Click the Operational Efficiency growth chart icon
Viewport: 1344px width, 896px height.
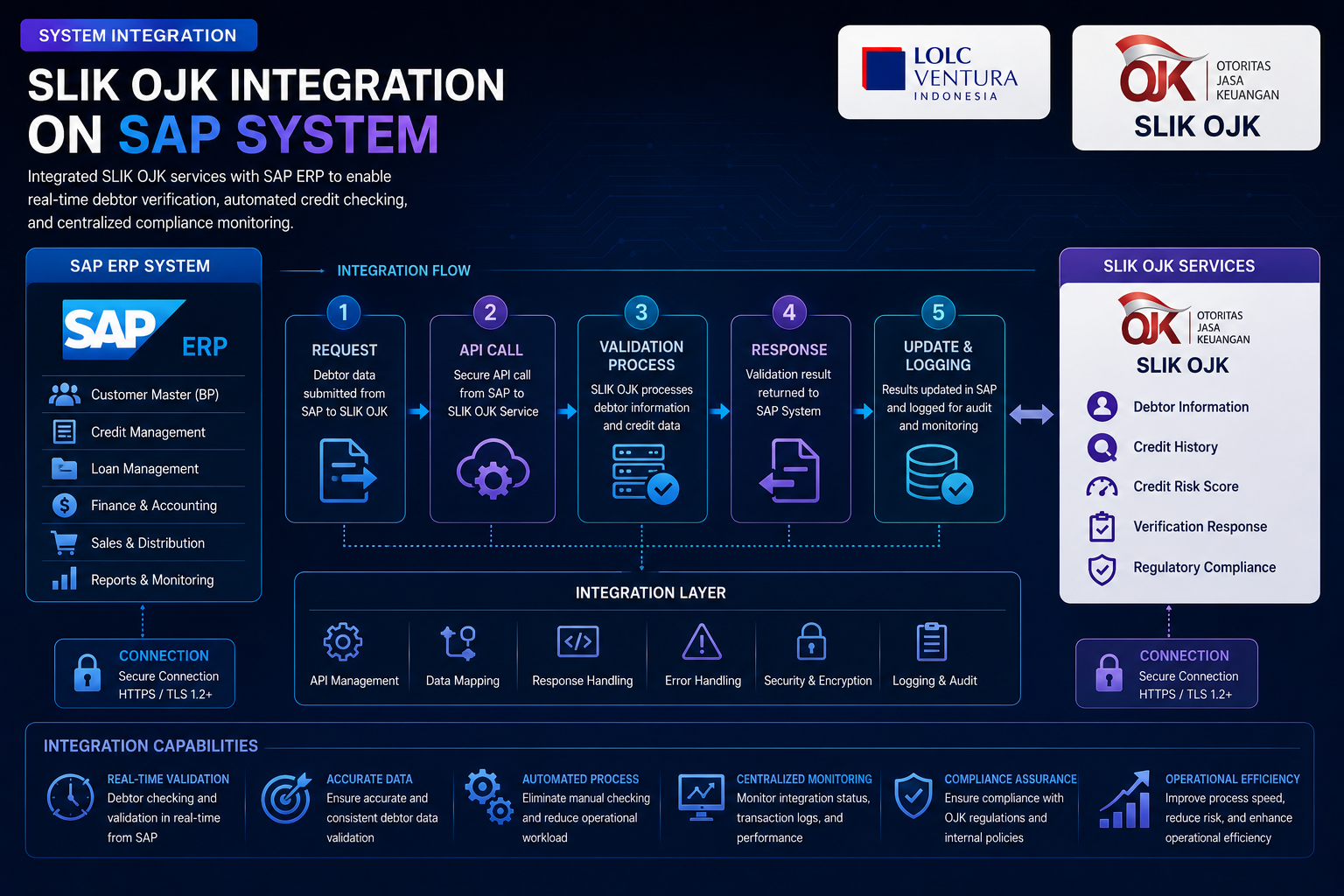[1124, 800]
